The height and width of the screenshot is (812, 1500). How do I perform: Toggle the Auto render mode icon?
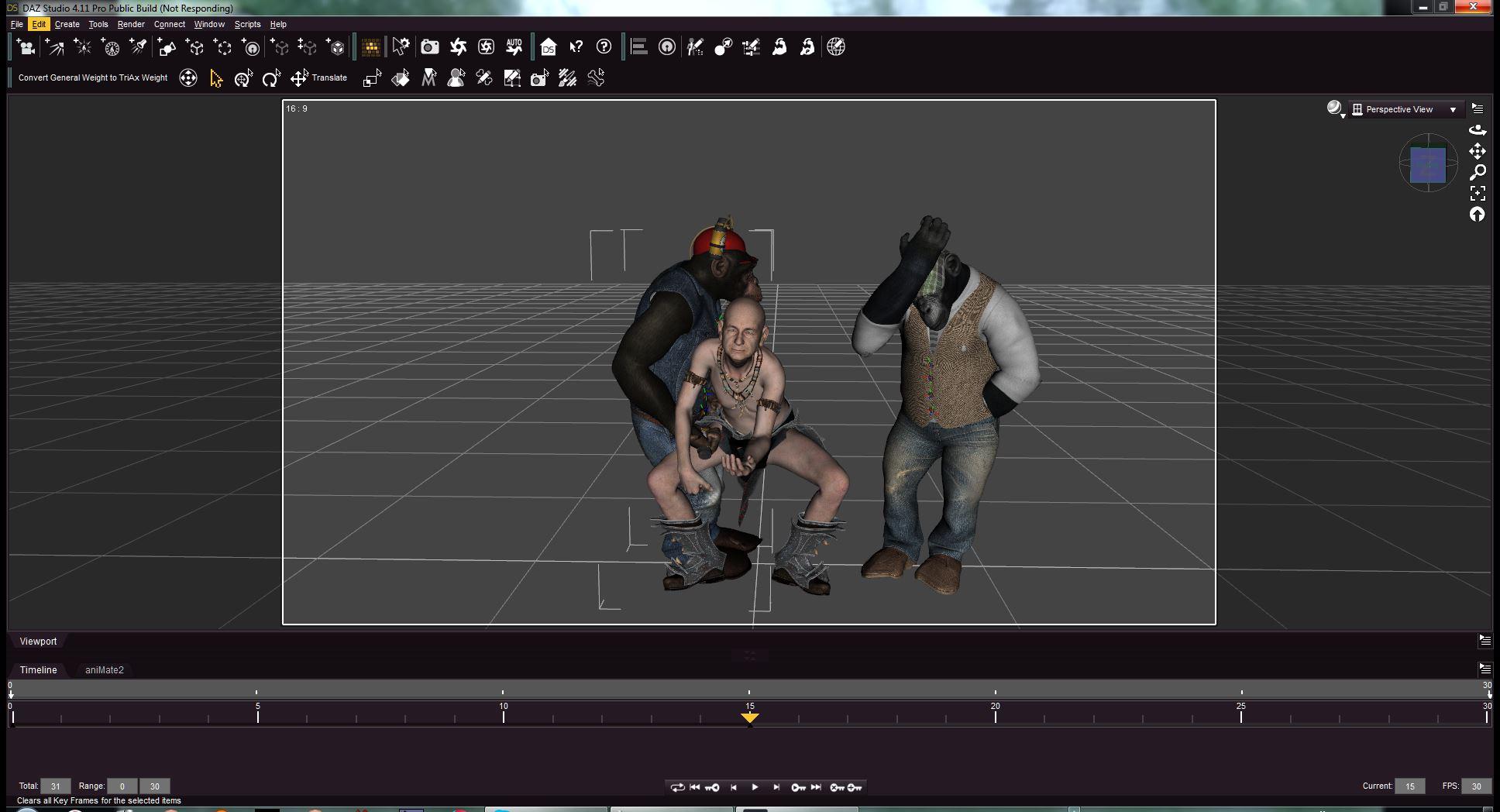[514, 47]
